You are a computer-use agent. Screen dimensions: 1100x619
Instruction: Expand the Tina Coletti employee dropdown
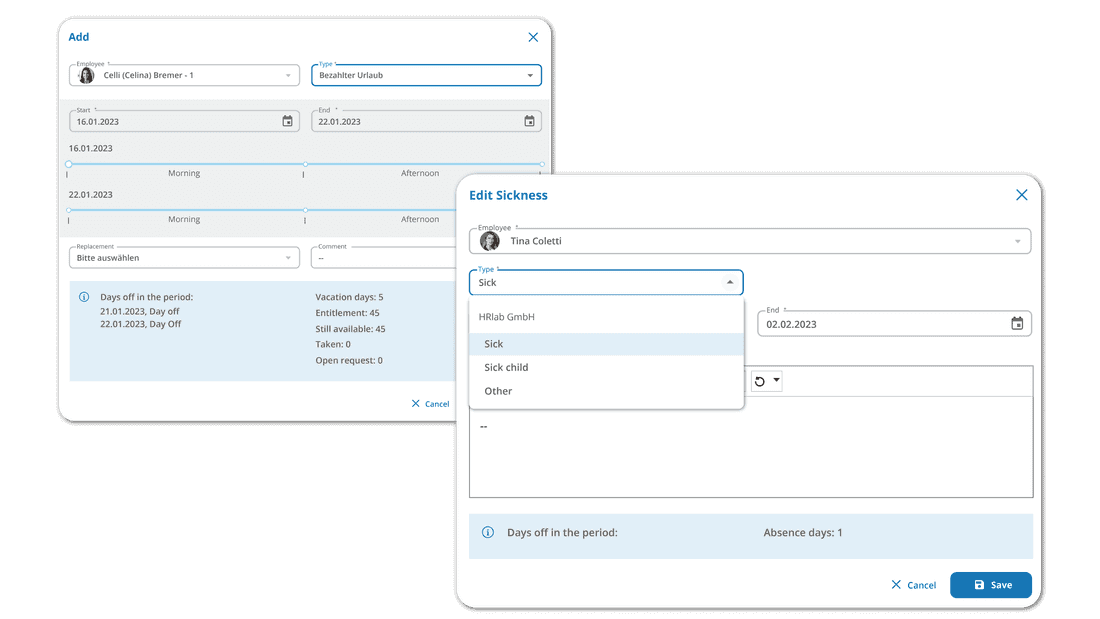[1019, 241]
